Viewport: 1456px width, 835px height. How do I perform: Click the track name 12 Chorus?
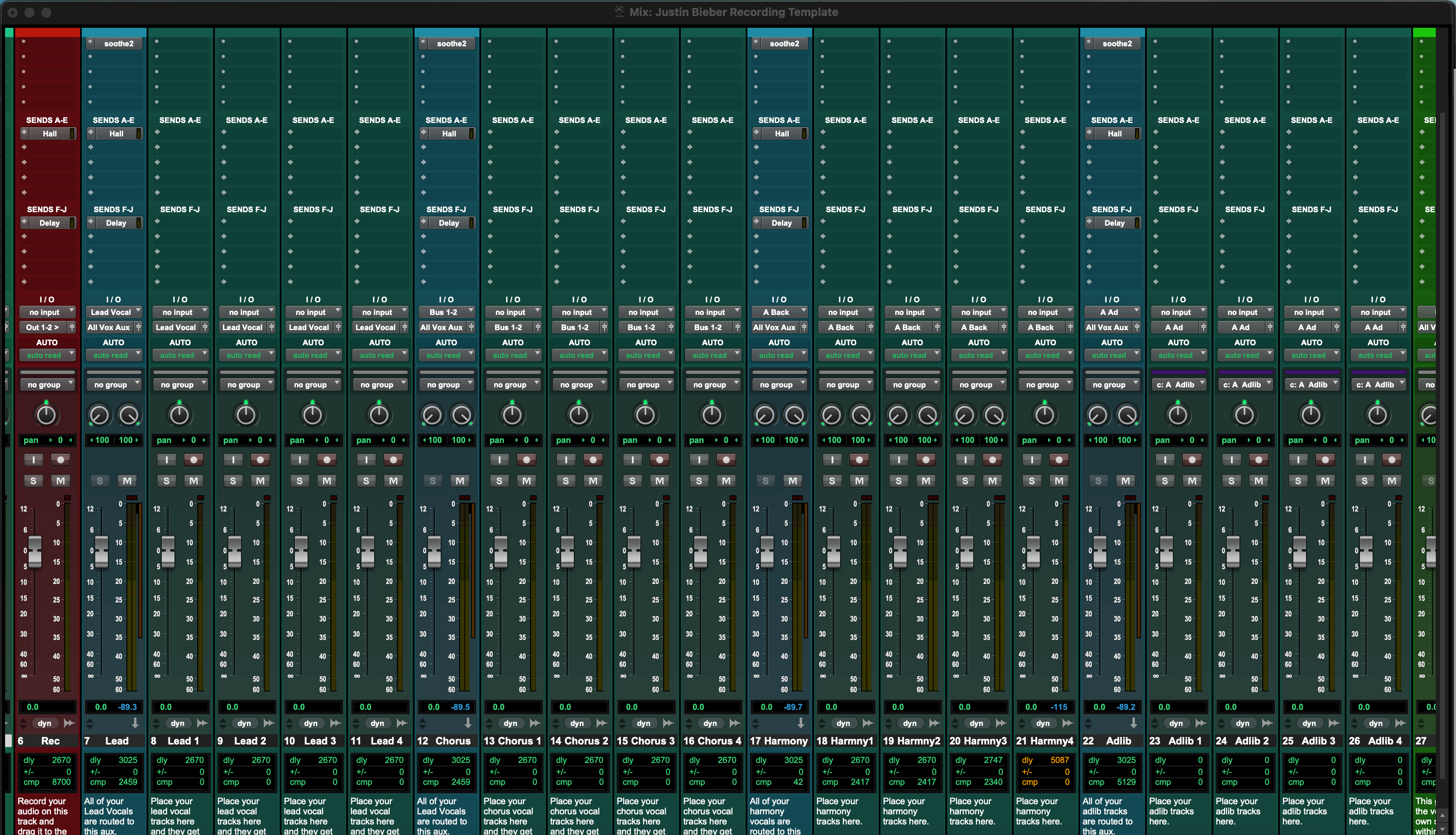448,740
